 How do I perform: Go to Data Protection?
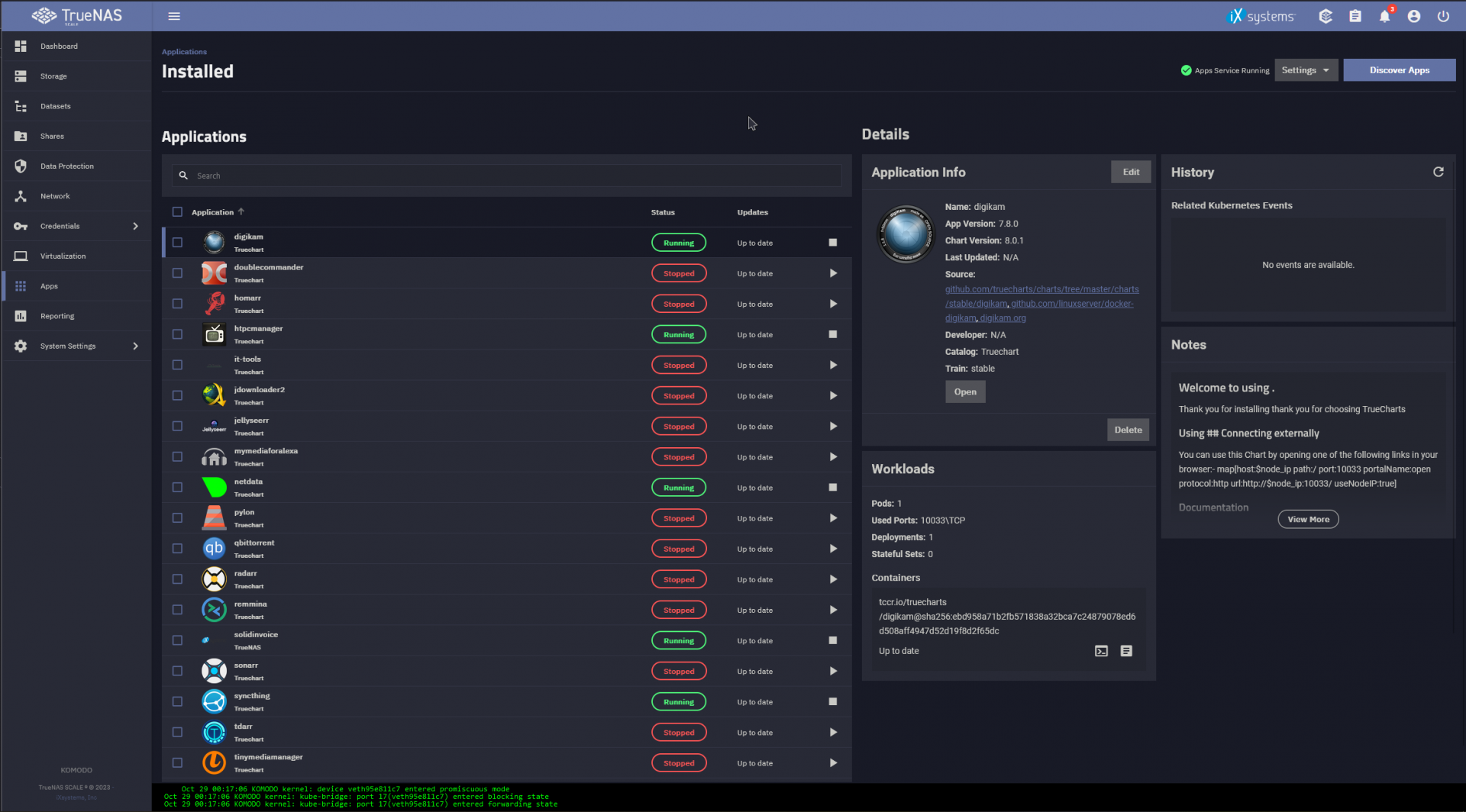click(x=76, y=166)
